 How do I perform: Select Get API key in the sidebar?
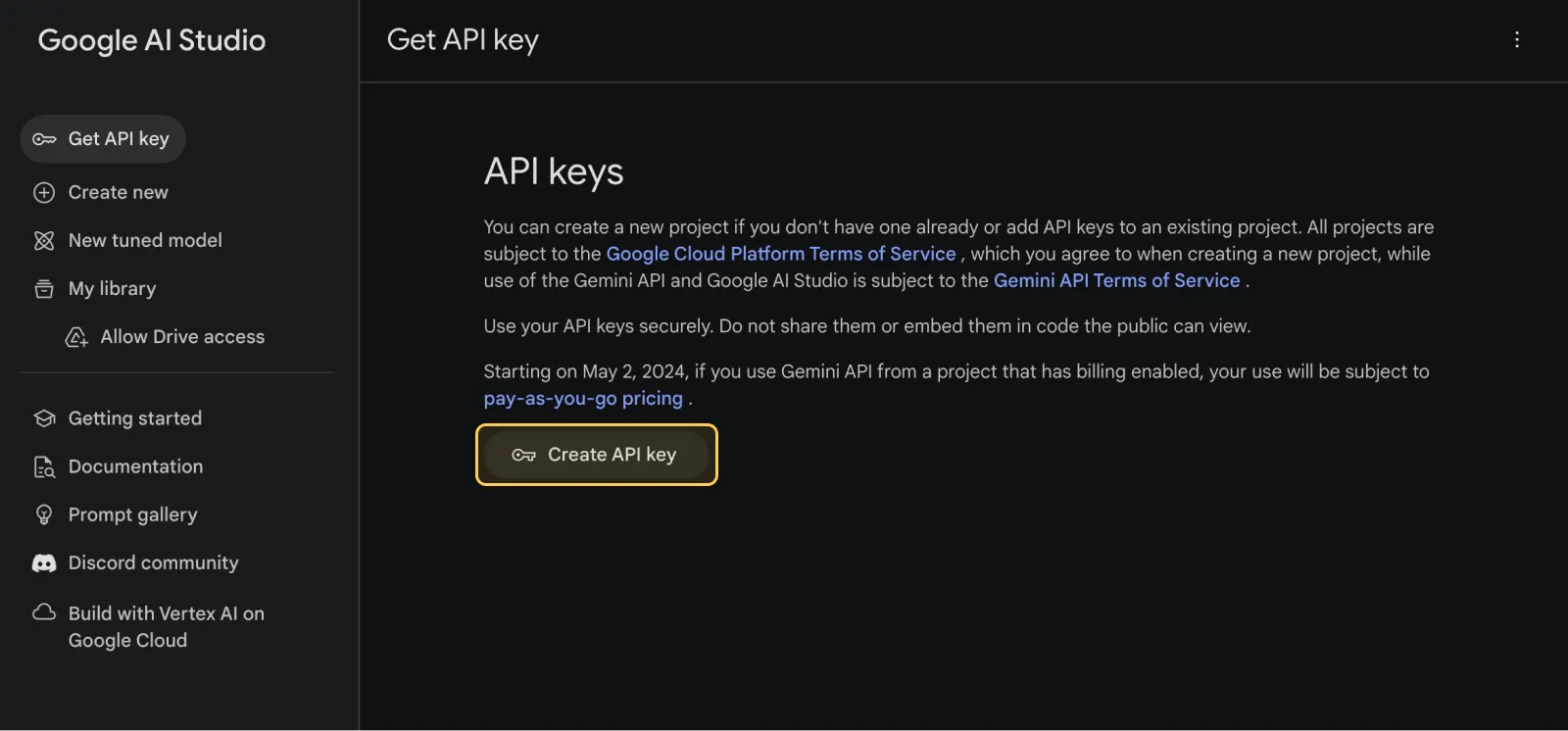pos(103,139)
